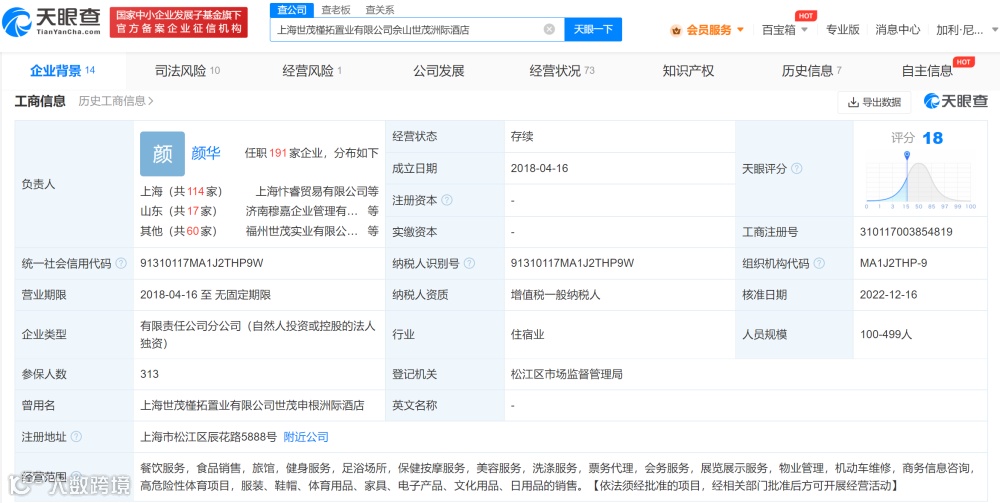This screenshot has width=1000, height=503.
Task: Switch to 公司发展 tab
Action: pos(439,71)
